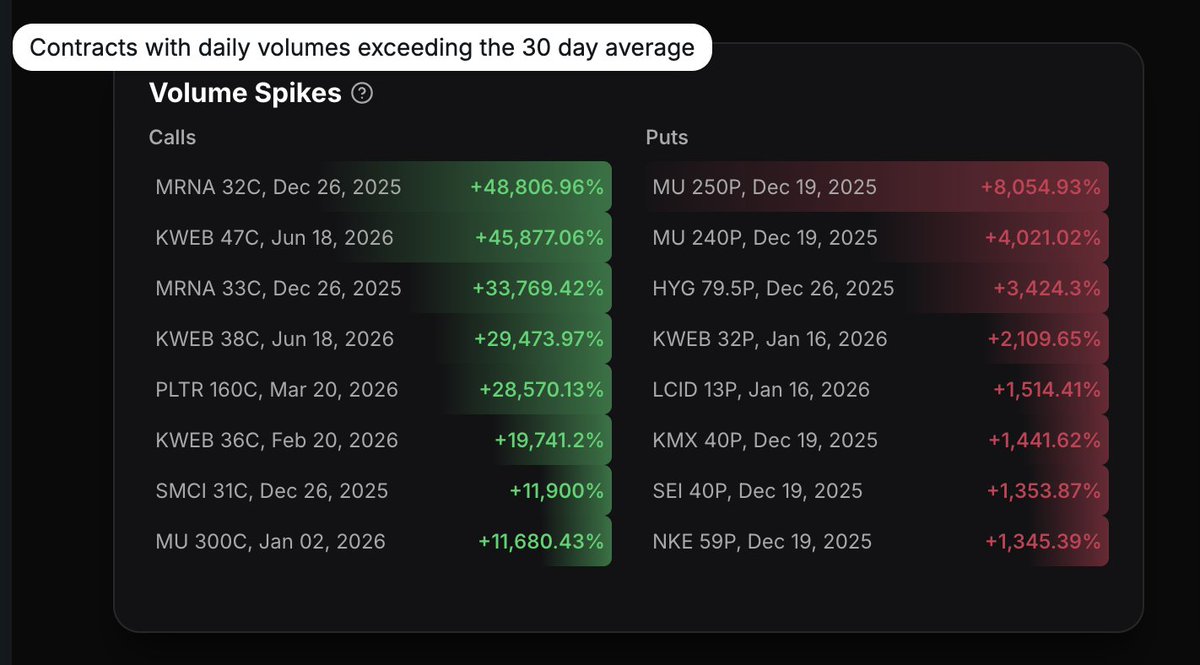Viewport: 1200px width, 665px height.
Task: Click the +1,441.62% value
Action: 1045,440
